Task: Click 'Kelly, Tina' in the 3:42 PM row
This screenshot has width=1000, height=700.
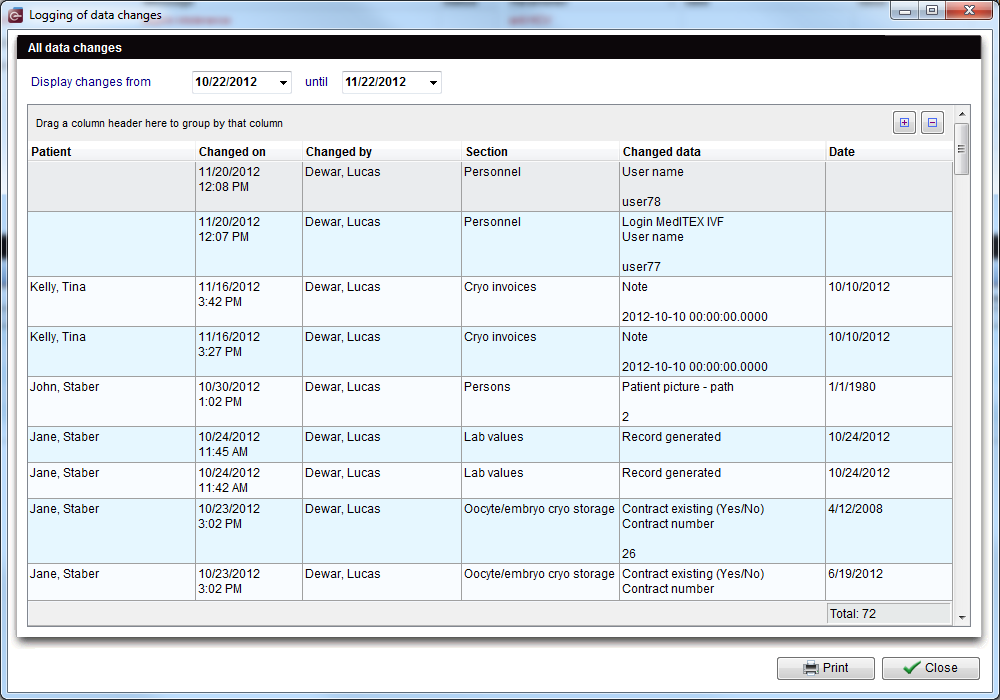Action: pyautogui.click(x=58, y=287)
